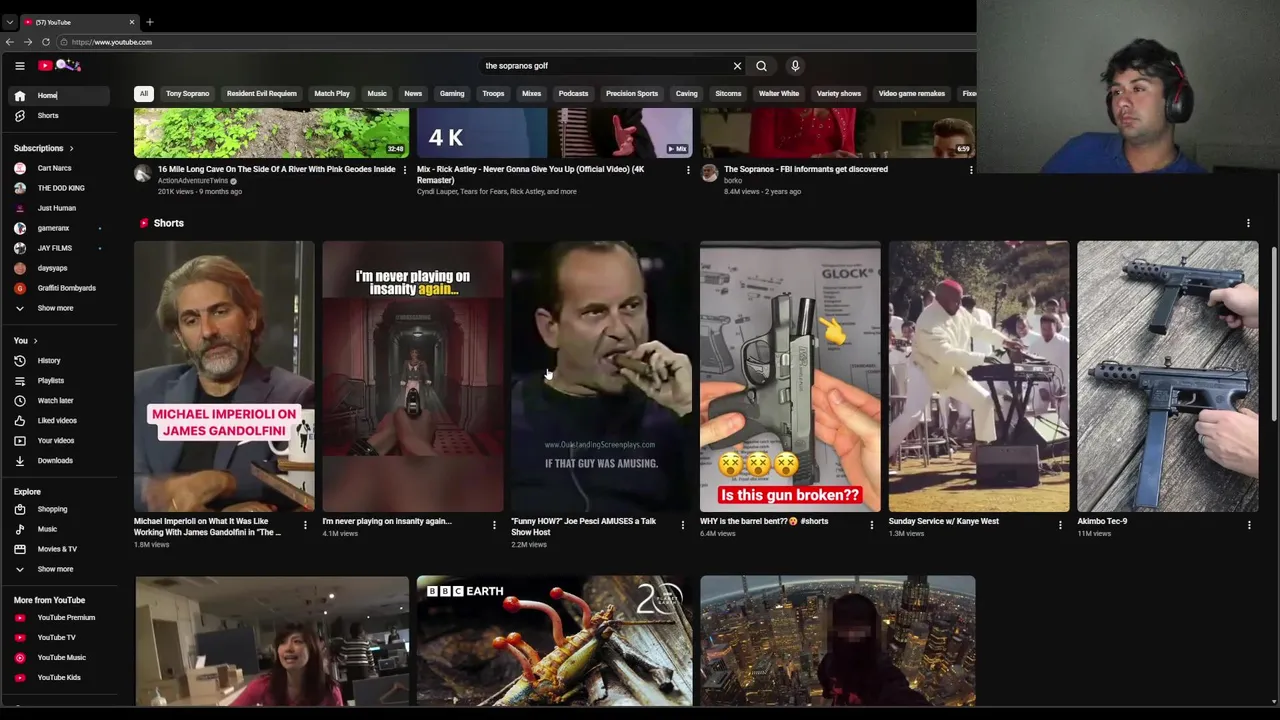Close the YouTube browser tab
The height and width of the screenshot is (720, 1280).
coord(131,22)
